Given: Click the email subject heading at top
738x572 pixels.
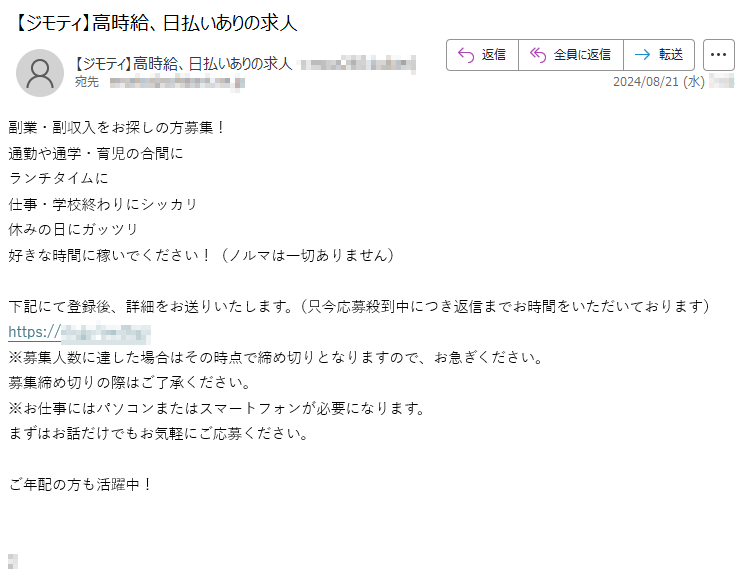Looking at the screenshot, I should tap(154, 22).
